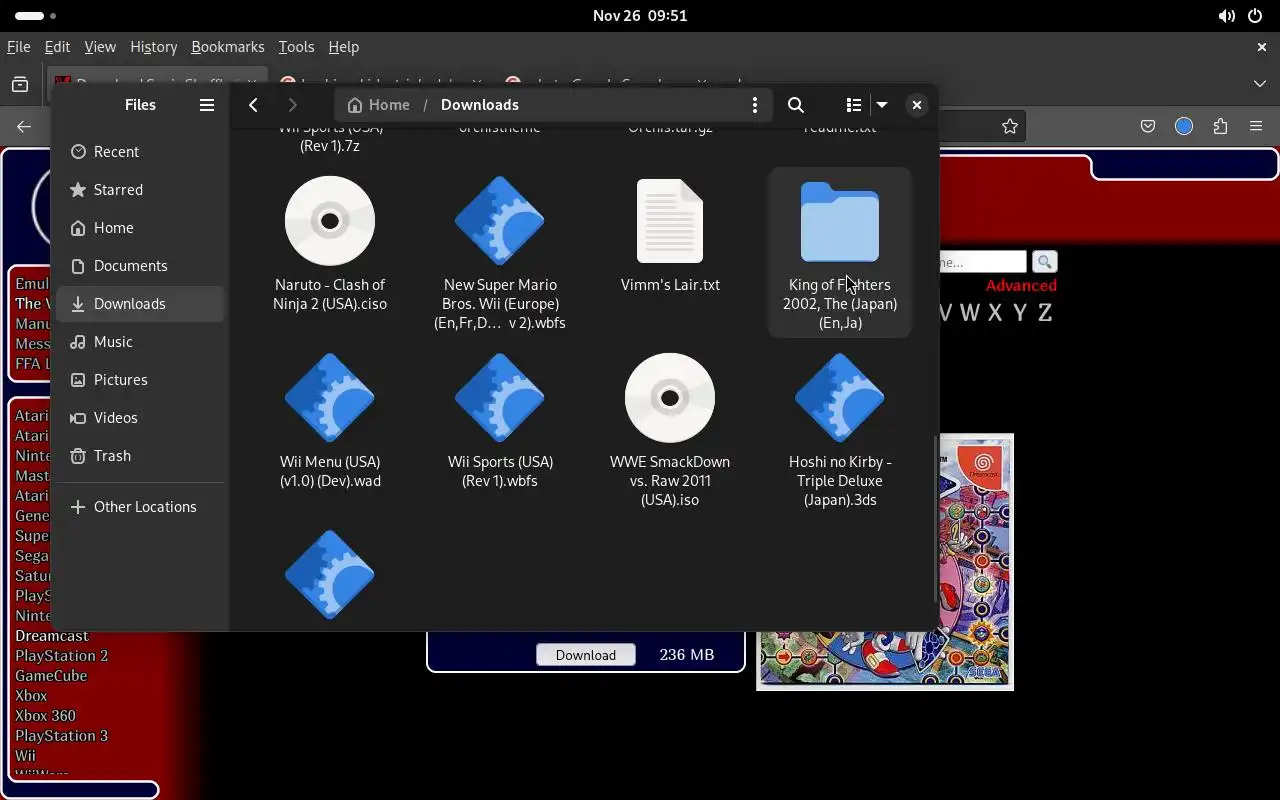
Task: Open Firefox application hamburger menu
Action: (1256, 126)
